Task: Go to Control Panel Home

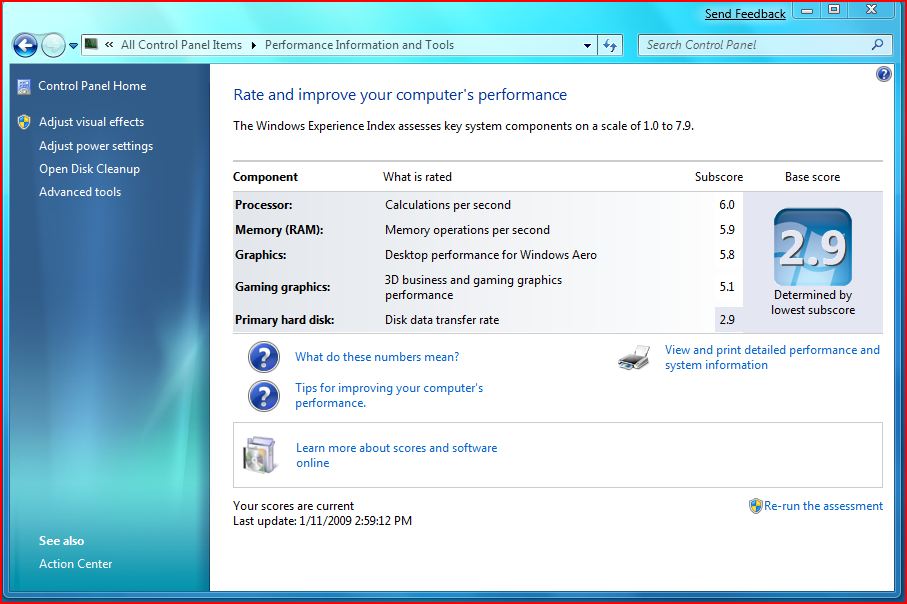Action: click(x=92, y=86)
